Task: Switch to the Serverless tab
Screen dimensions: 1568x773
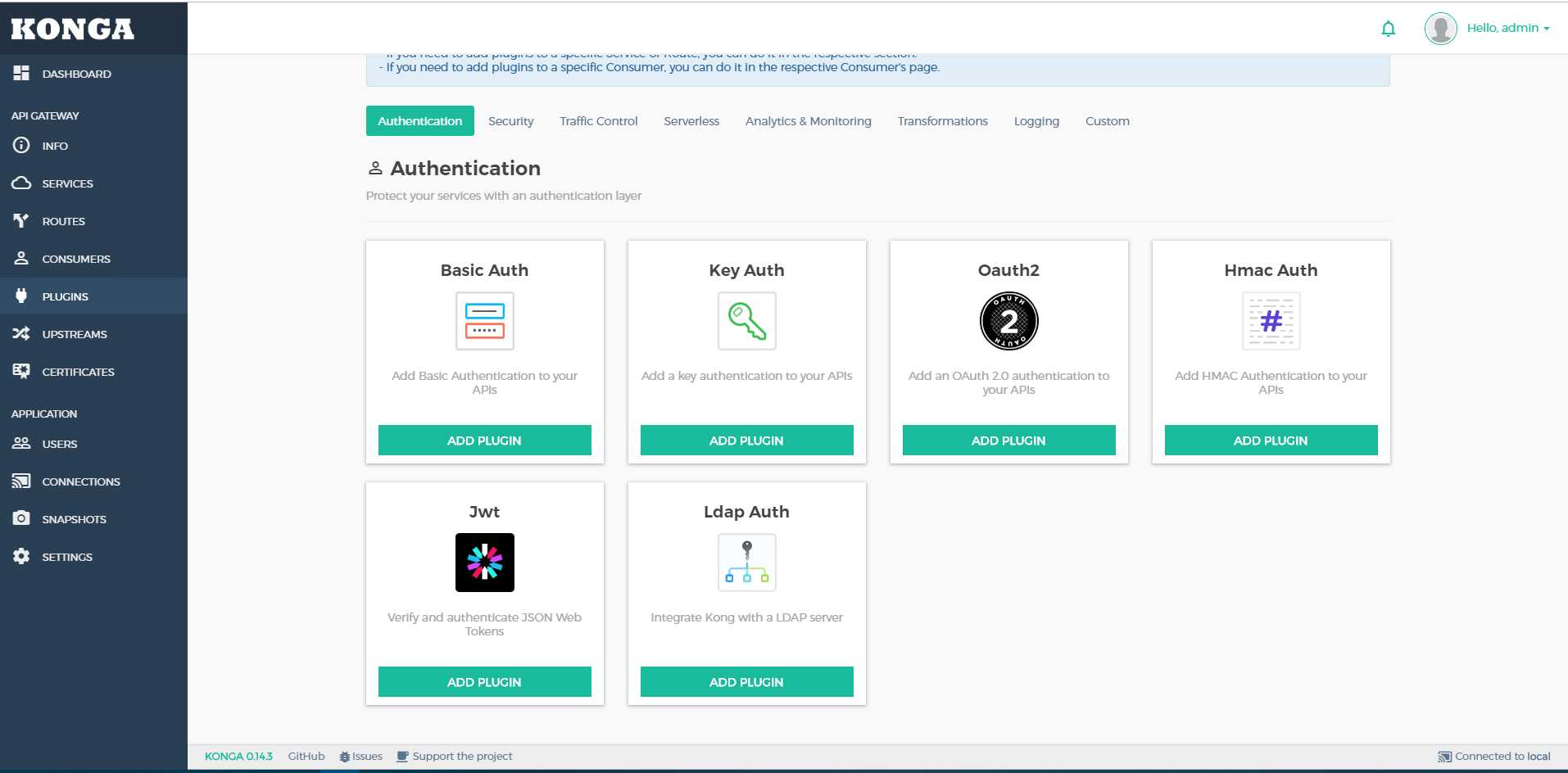Action: 691,120
